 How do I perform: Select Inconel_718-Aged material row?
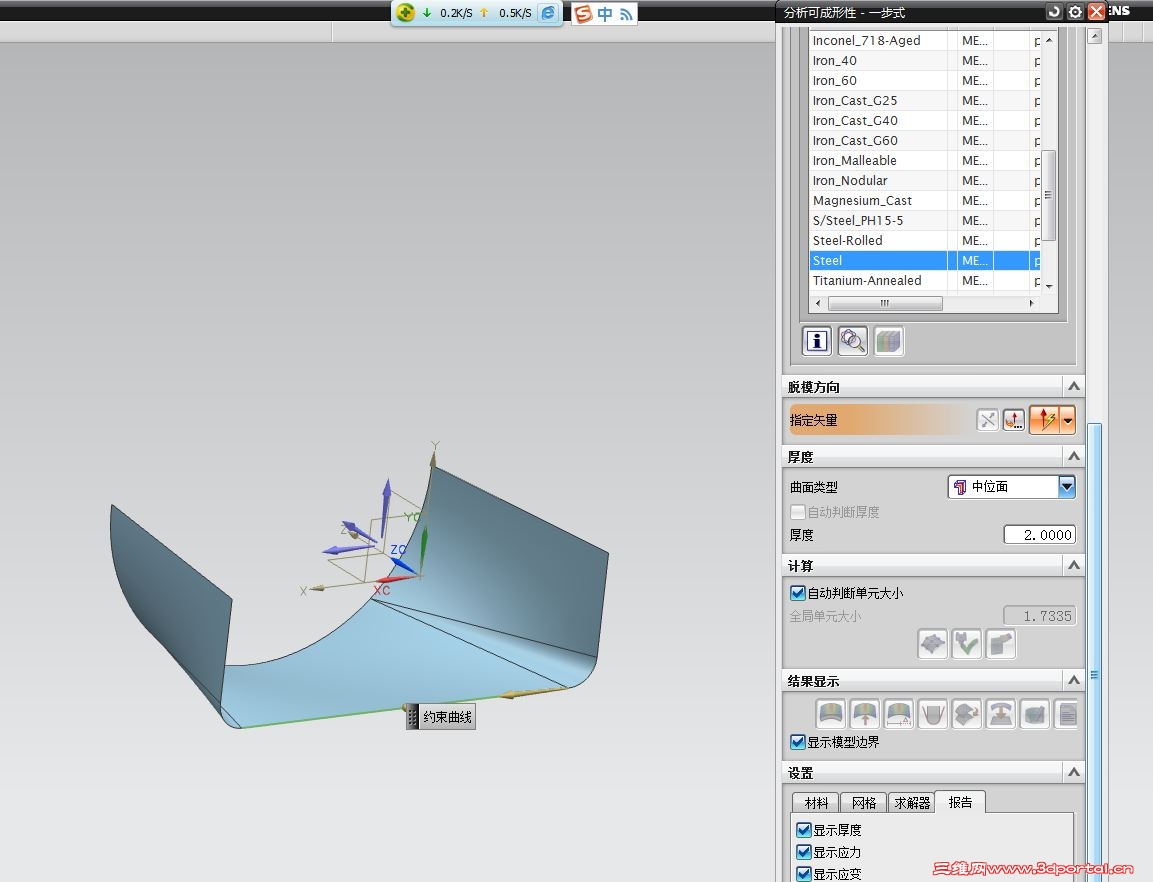[x=925, y=40]
